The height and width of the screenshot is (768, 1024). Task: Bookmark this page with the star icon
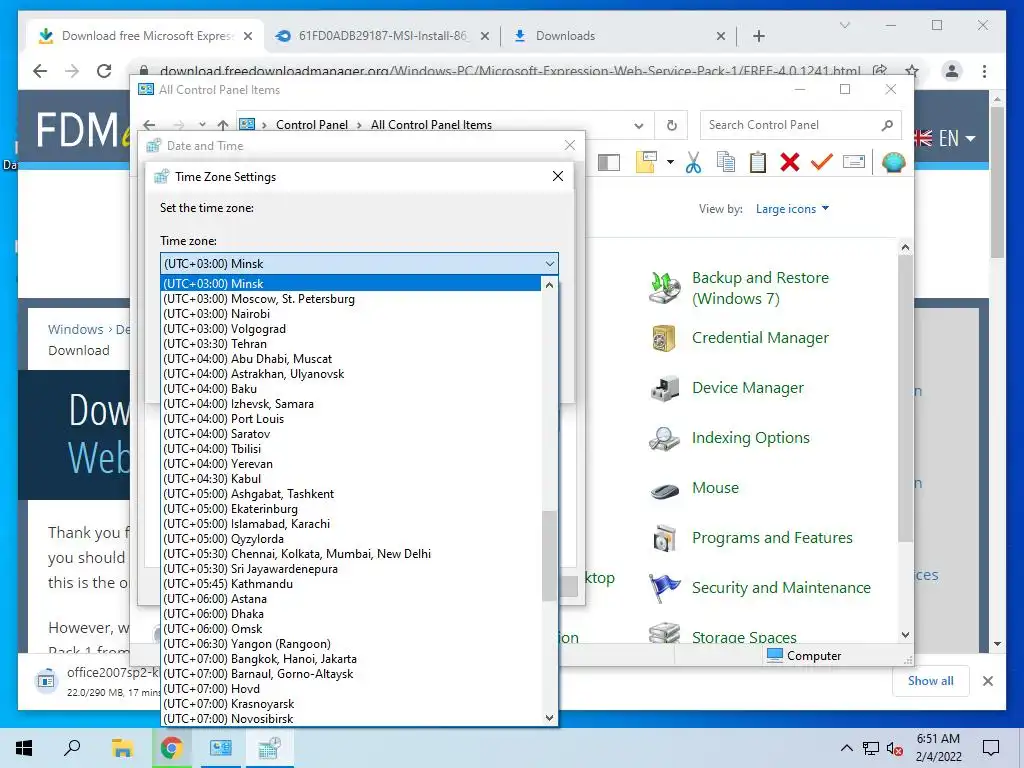point(912,71)
